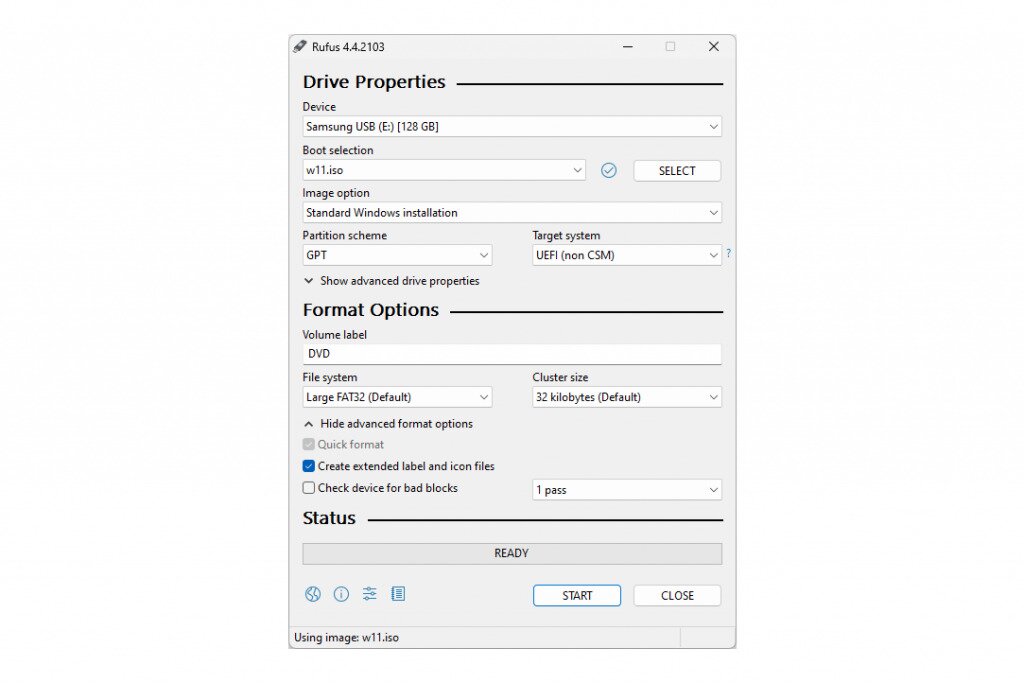Open application settings sliders icon
Screen dimensions: 1024x683
pos(370,594)
